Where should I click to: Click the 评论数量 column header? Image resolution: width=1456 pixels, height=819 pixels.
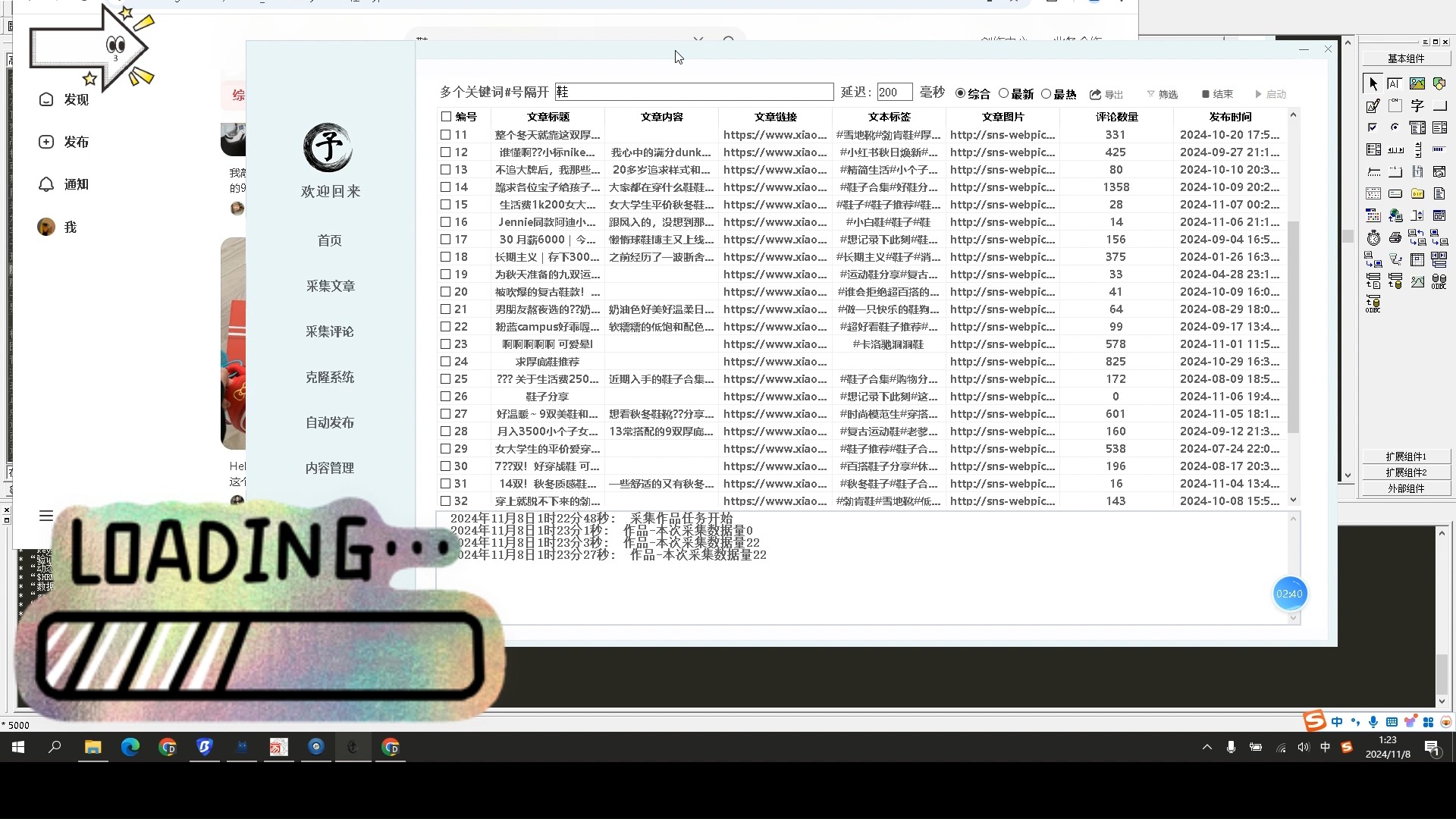(x=1116, y=117)
